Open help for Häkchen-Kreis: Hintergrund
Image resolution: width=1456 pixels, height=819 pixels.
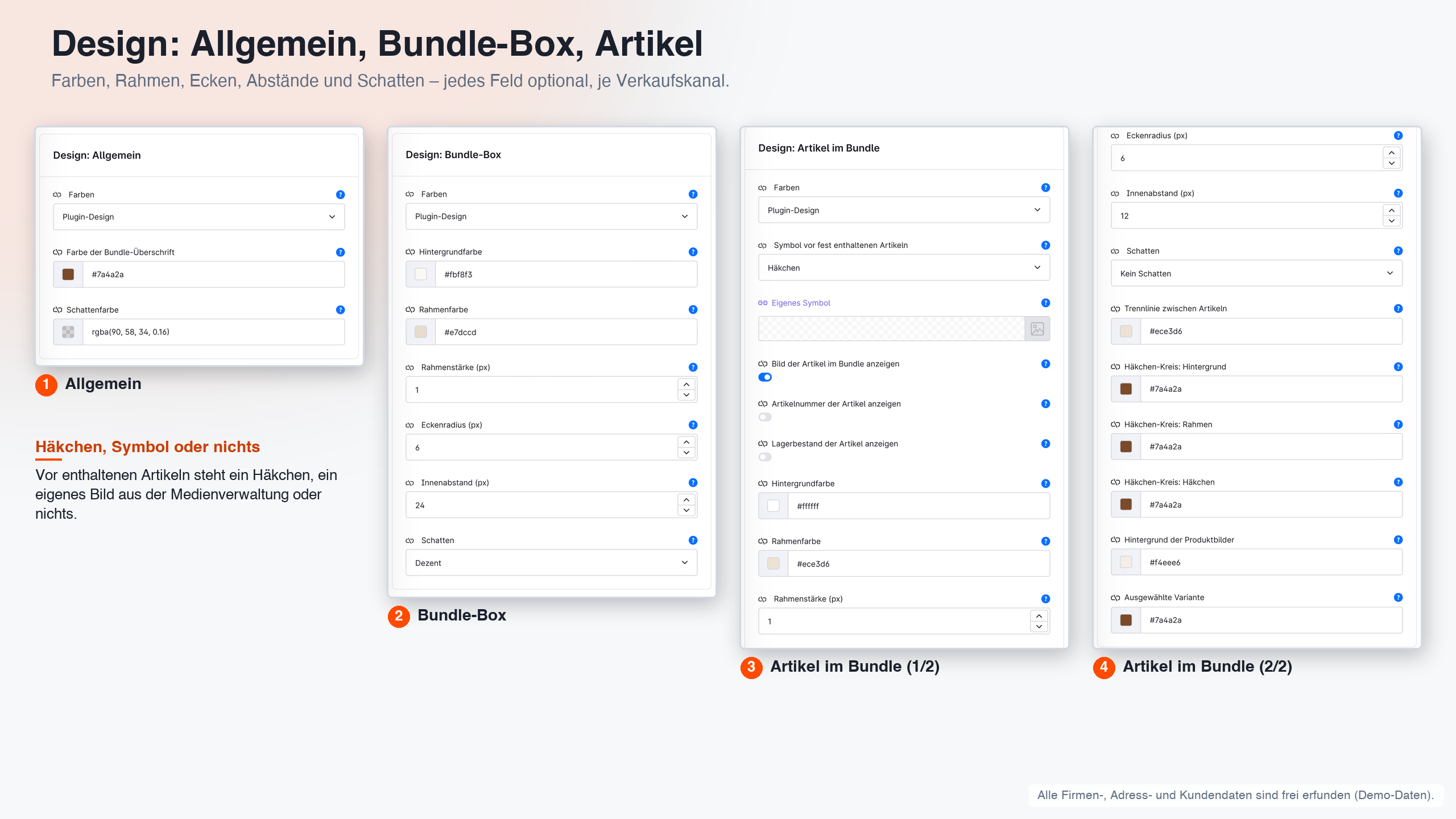[x=1398, y=366]
